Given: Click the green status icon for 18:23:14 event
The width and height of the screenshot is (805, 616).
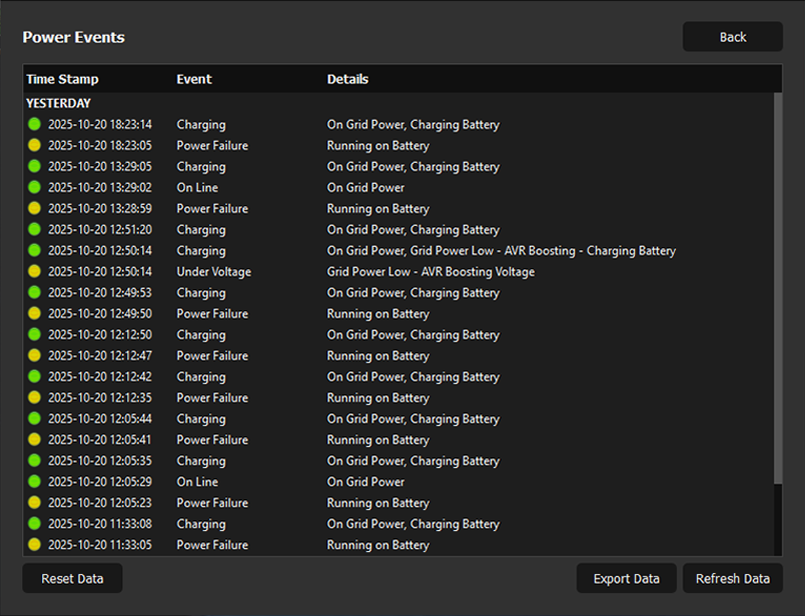Looking at the screenshot, I should pyautogui.click(x=34, y=125).
